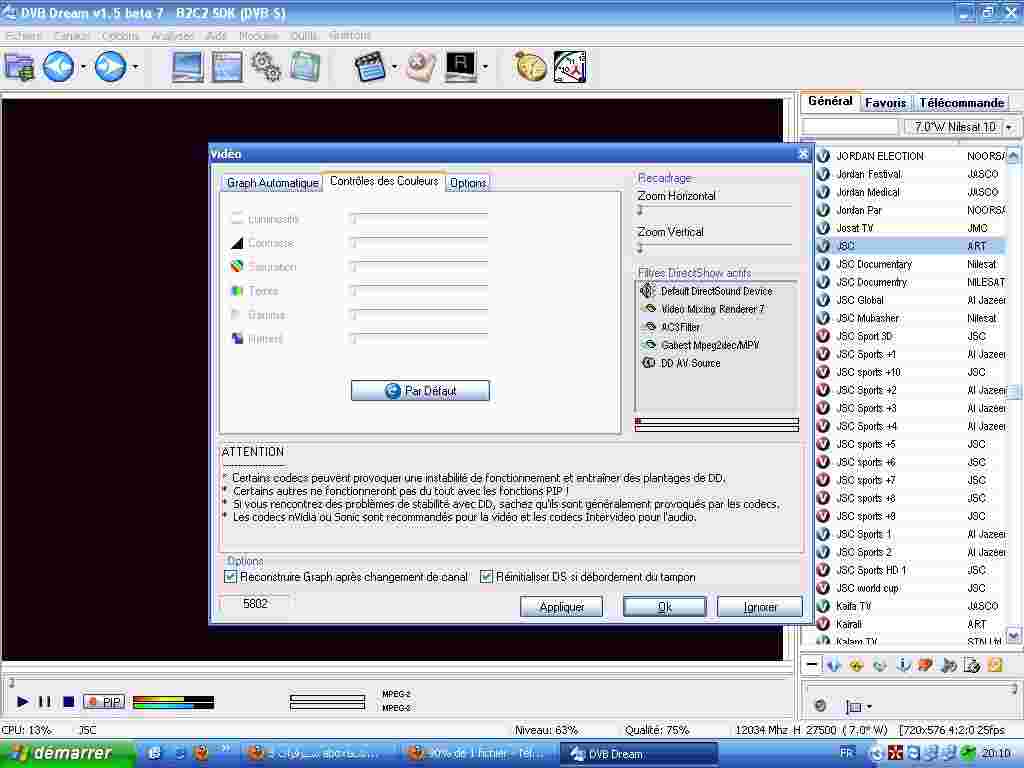Image resolution: width=1024 pixels, height=768 pixels.
Task: Click the Ignorer button
Action: 760,607
